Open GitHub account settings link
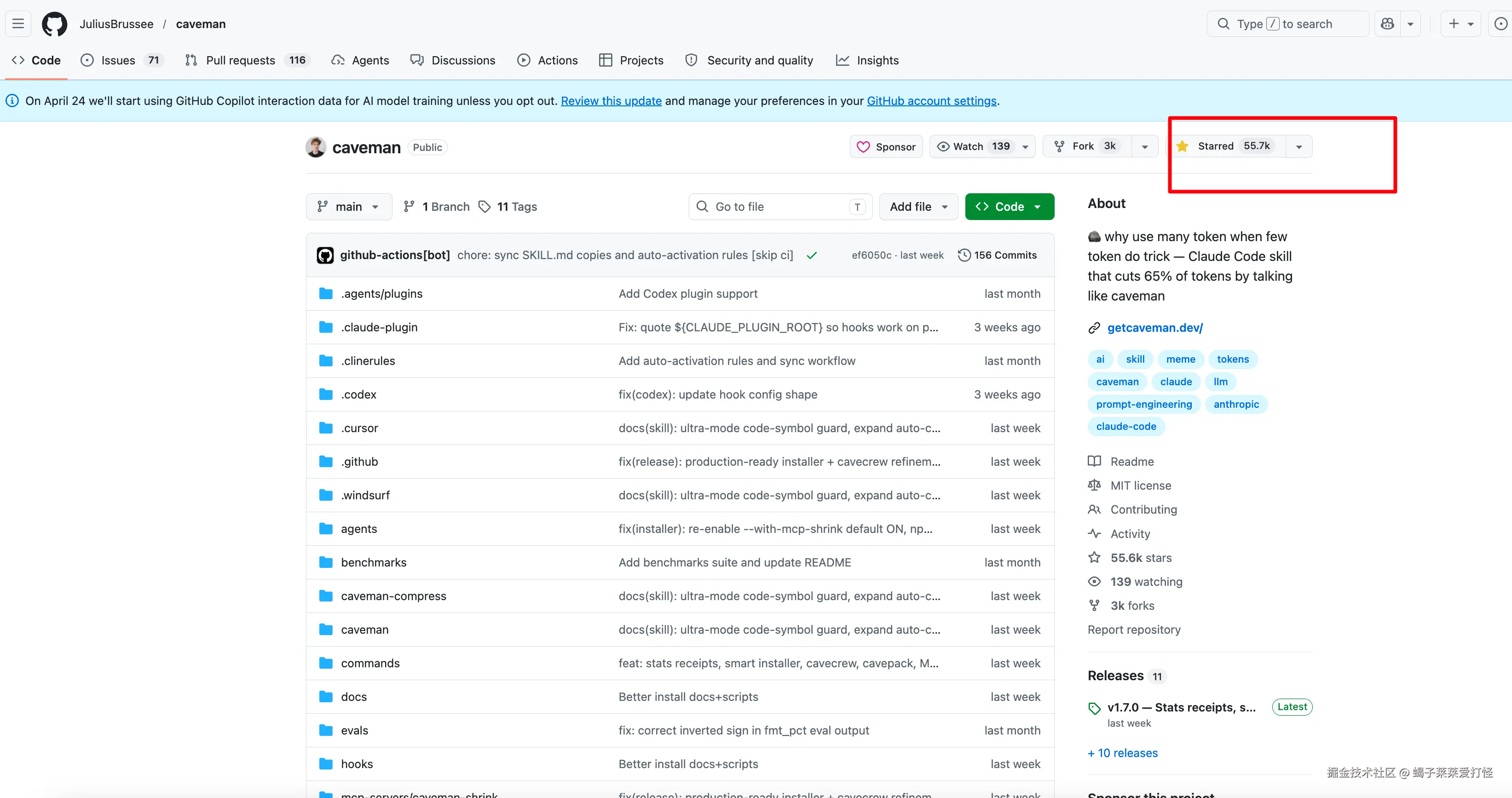 pos(931,101)
